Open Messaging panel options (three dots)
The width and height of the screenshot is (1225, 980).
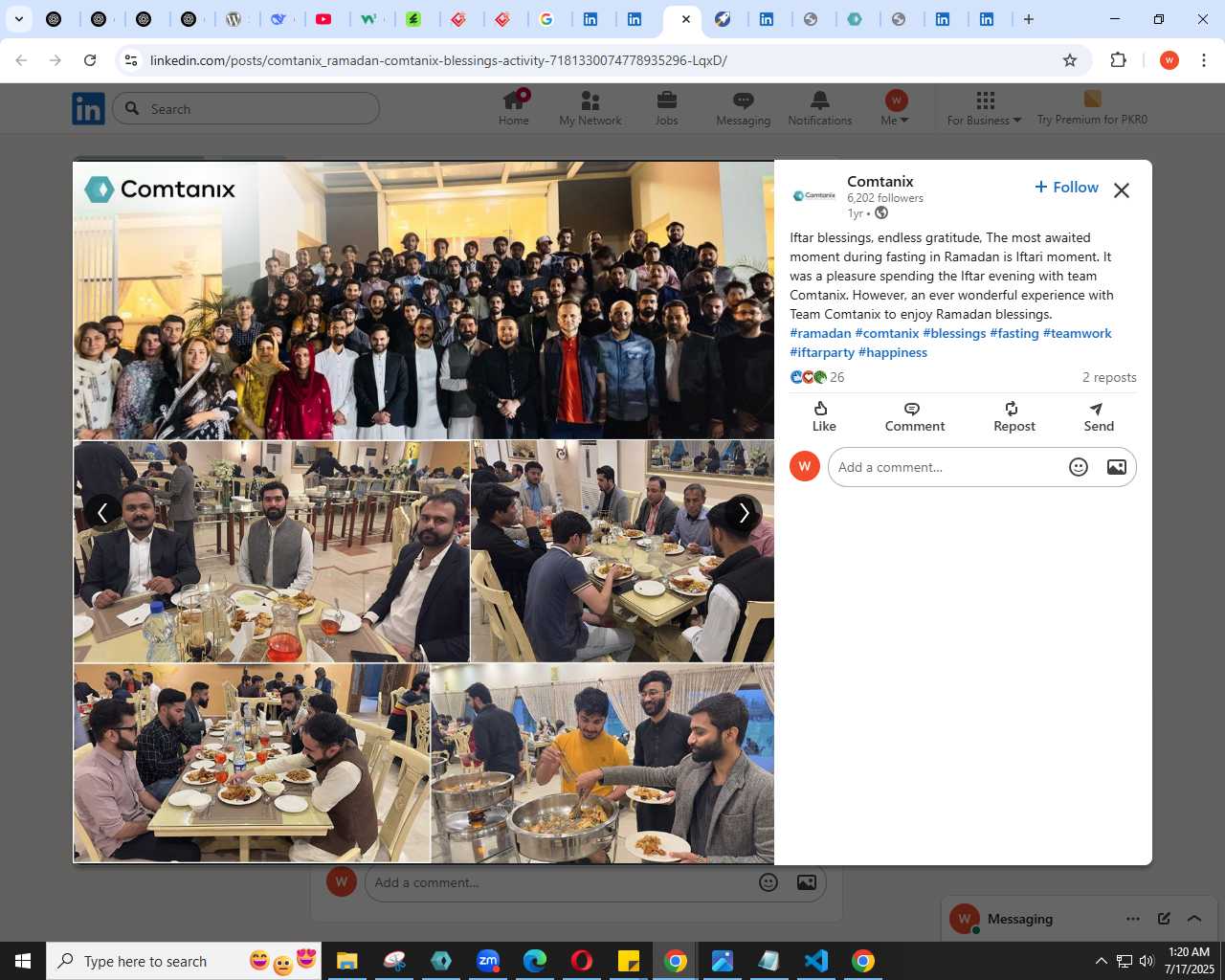click(x=1133, y=919)
